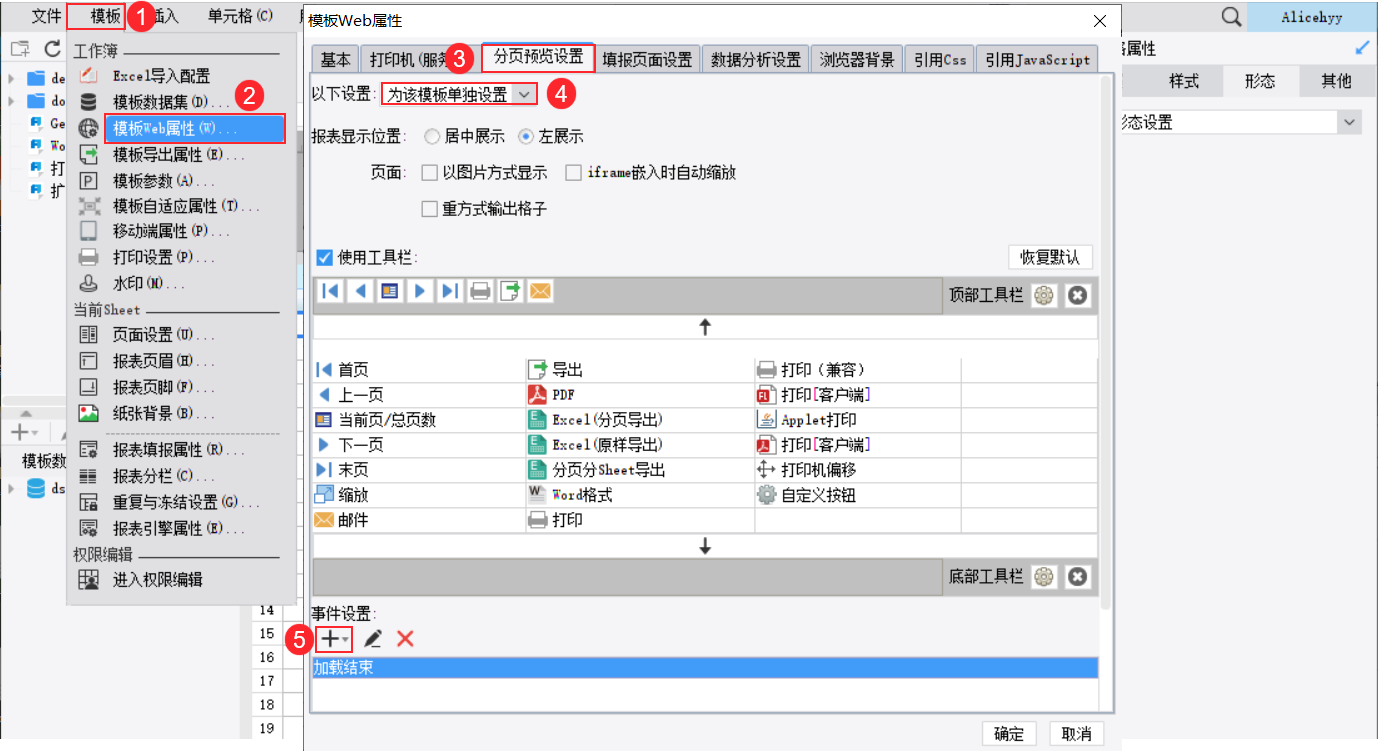Image resolution: width=1378 pixels, height=751 pixels.
Task: Open top toolbar gear settings icon
Action: [x=1044, y=296]
